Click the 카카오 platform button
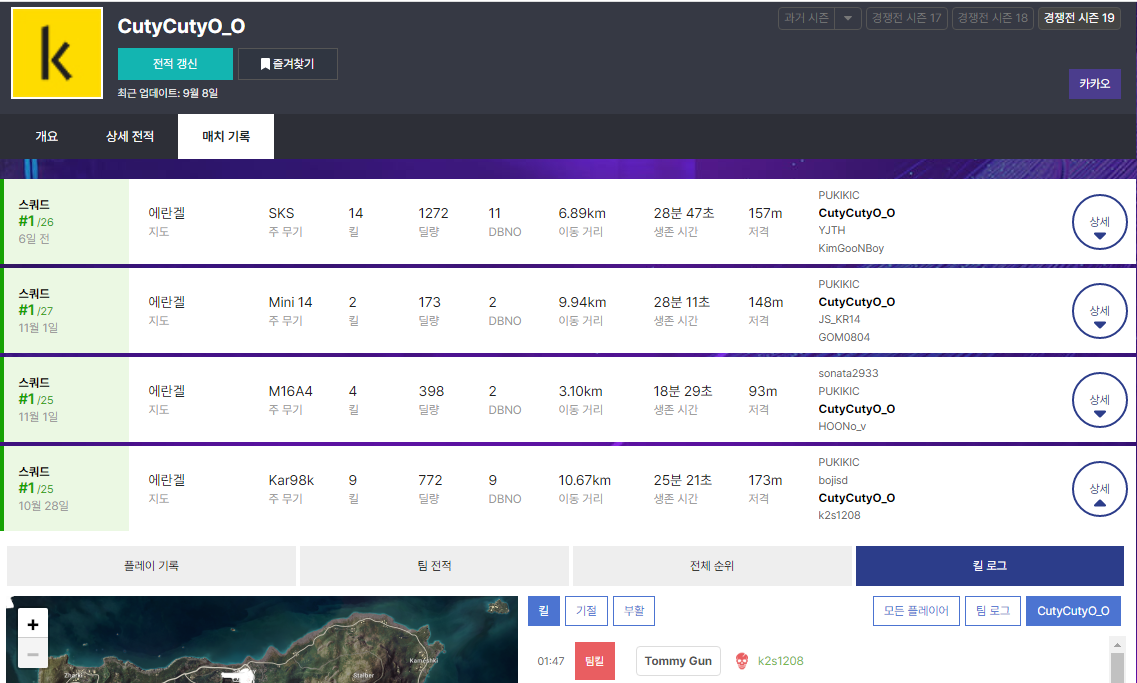 pyautogui.click(x=1094, y=84)
